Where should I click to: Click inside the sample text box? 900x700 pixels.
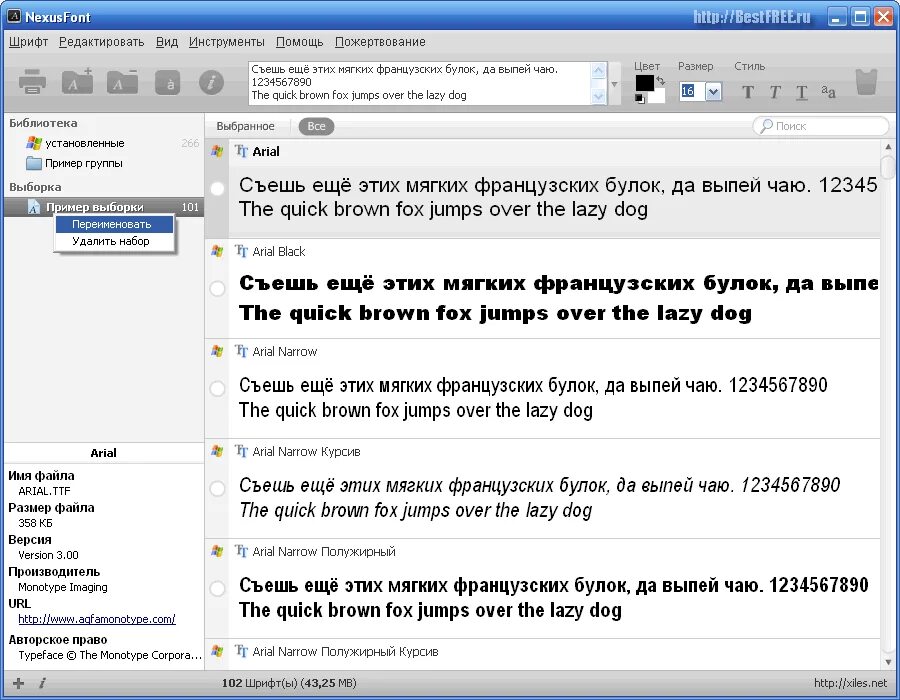click(x=420, y=83)
